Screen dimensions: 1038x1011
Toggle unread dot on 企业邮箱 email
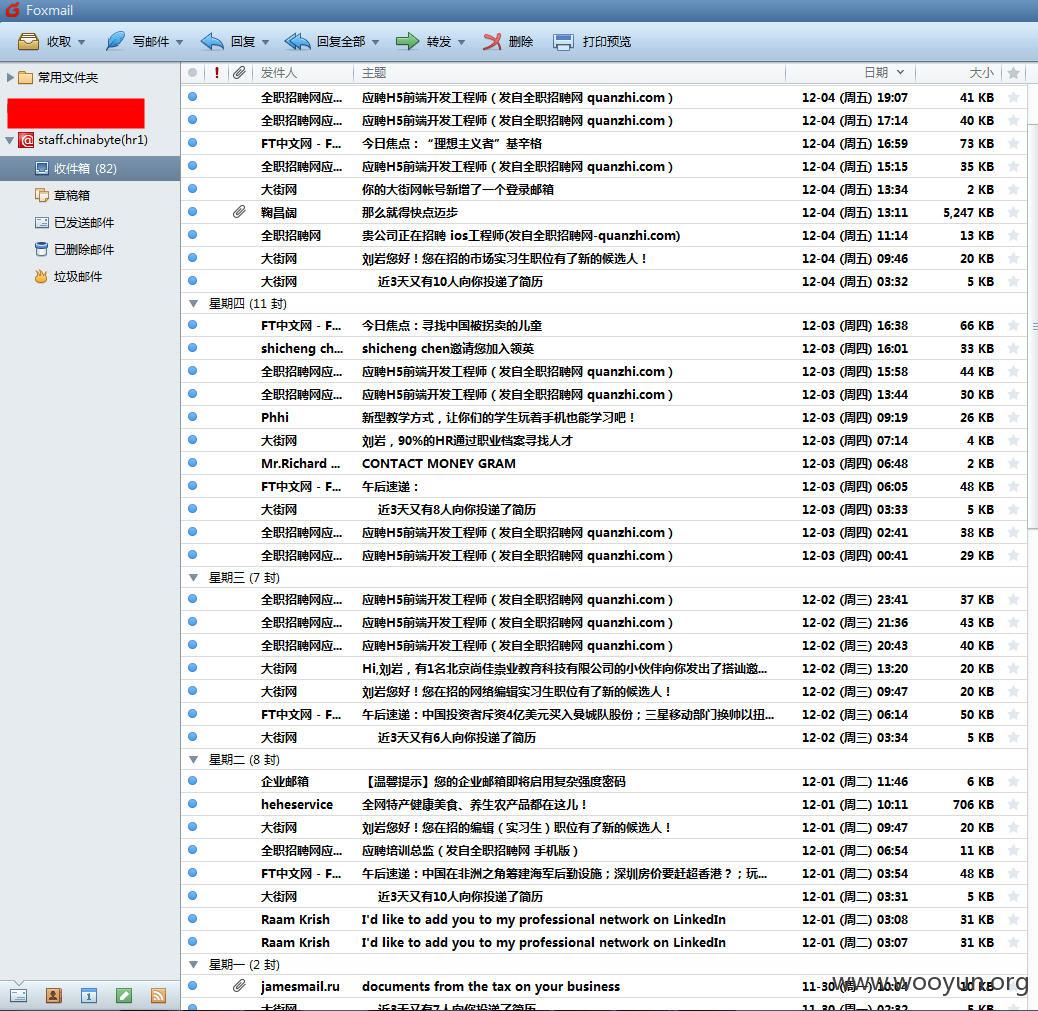pos(193,781)
